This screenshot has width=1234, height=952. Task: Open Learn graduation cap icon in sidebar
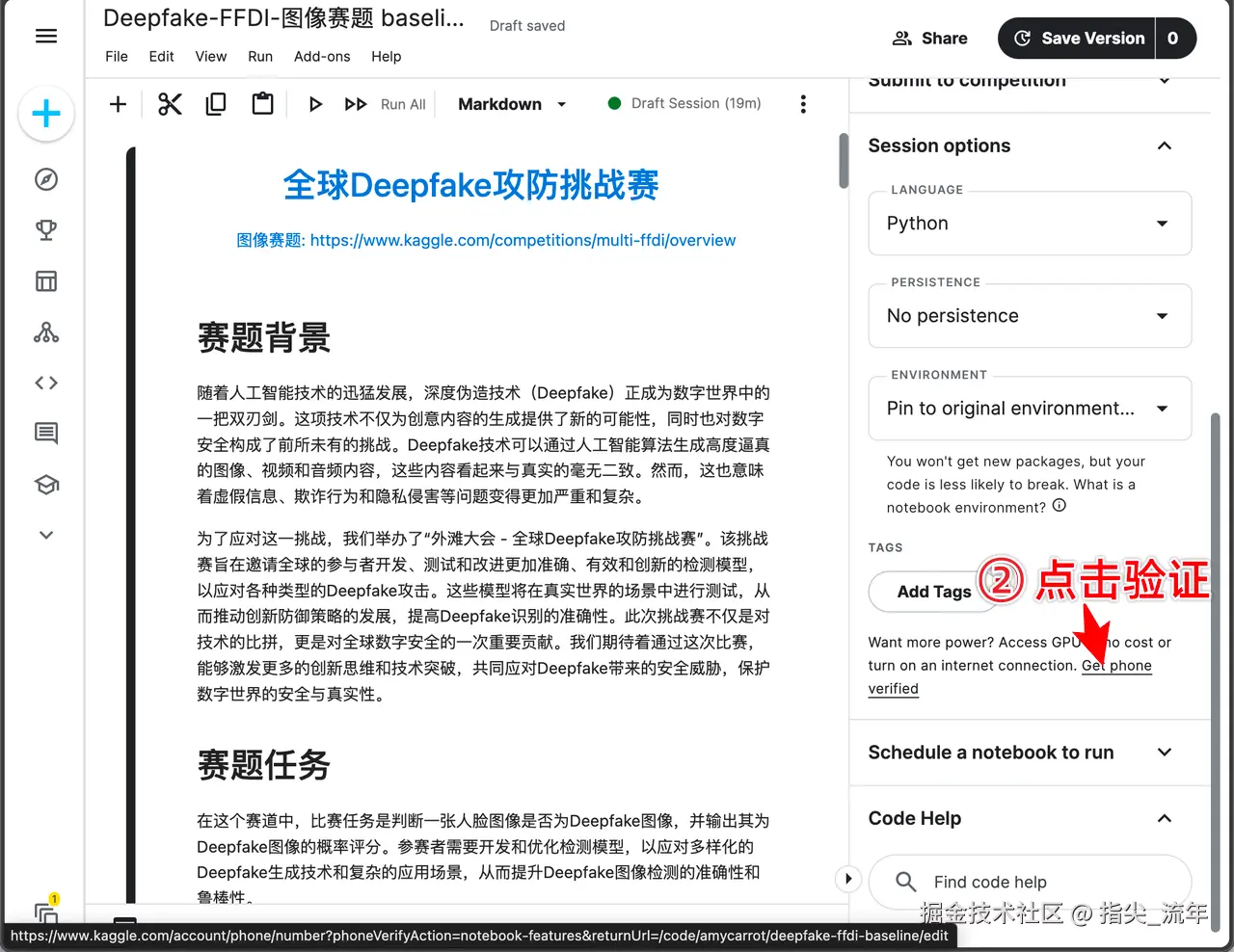coord(46,484)
